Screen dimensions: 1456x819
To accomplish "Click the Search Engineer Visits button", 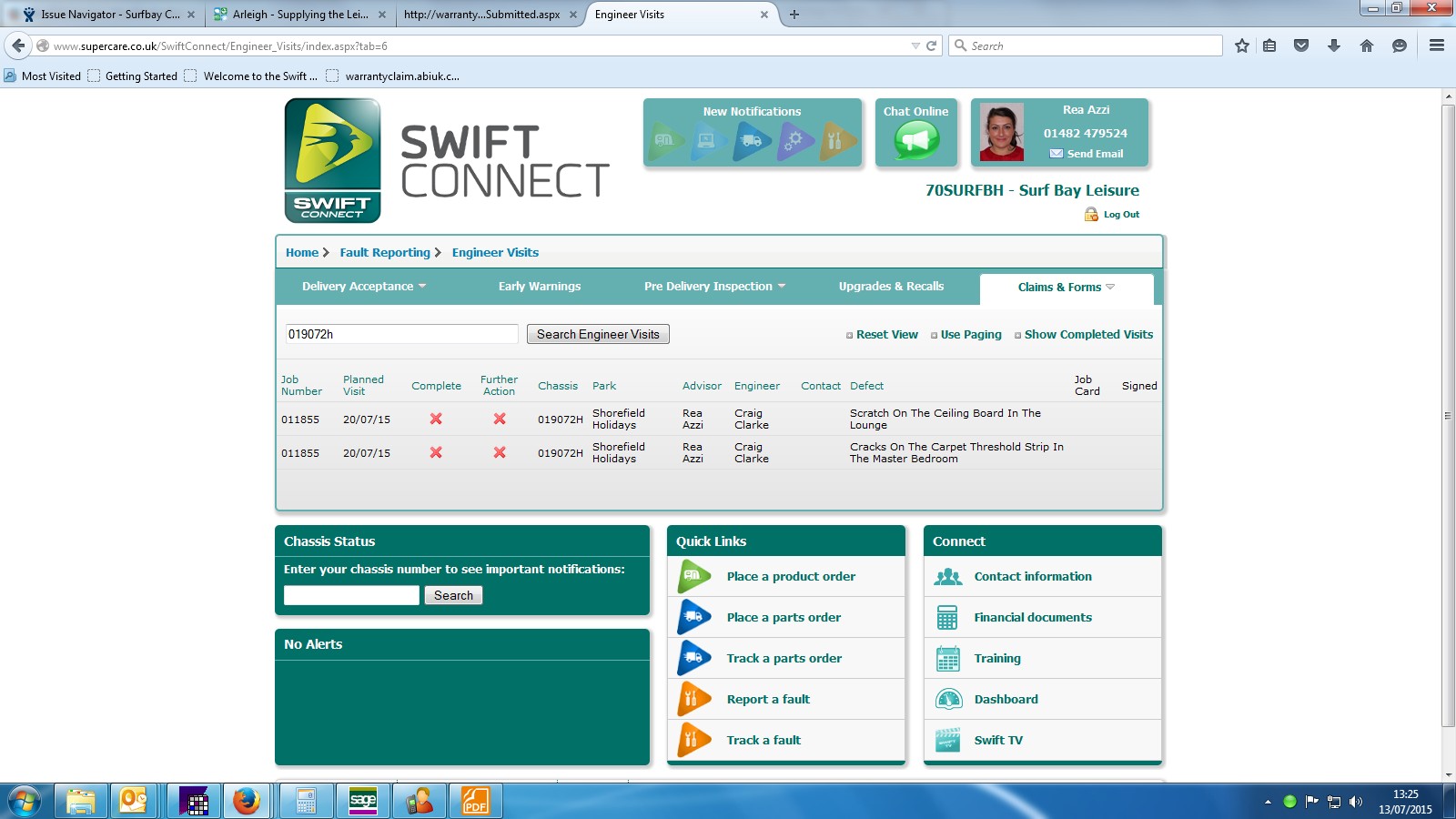I will 598,334.
